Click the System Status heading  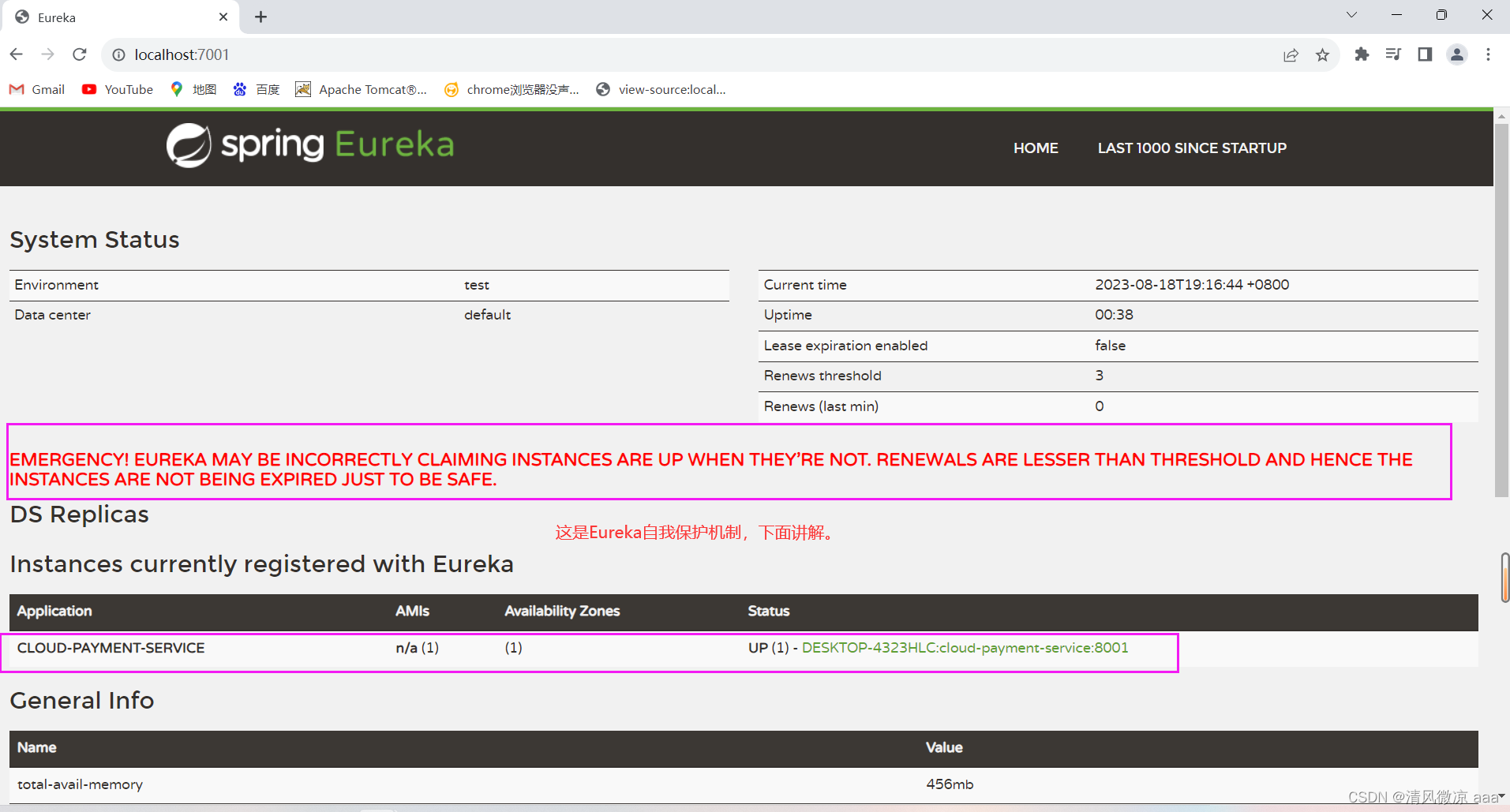pos(95,240)
